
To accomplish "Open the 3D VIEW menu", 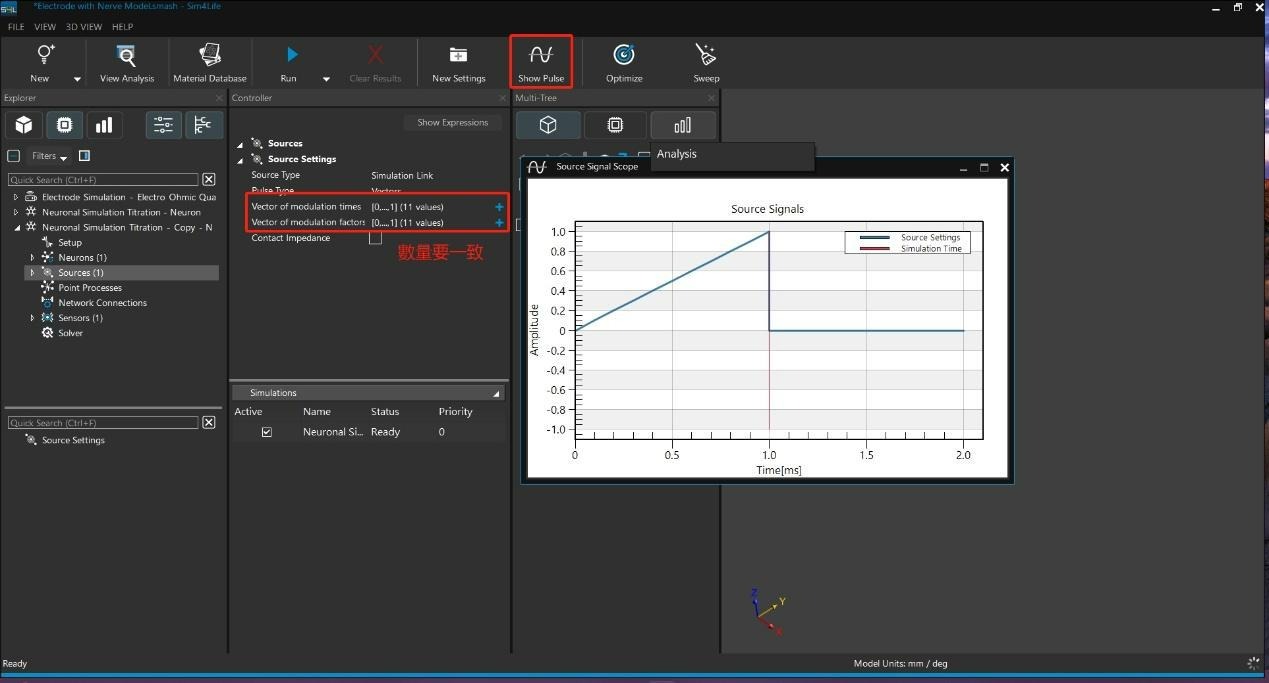I will (84, 27).
